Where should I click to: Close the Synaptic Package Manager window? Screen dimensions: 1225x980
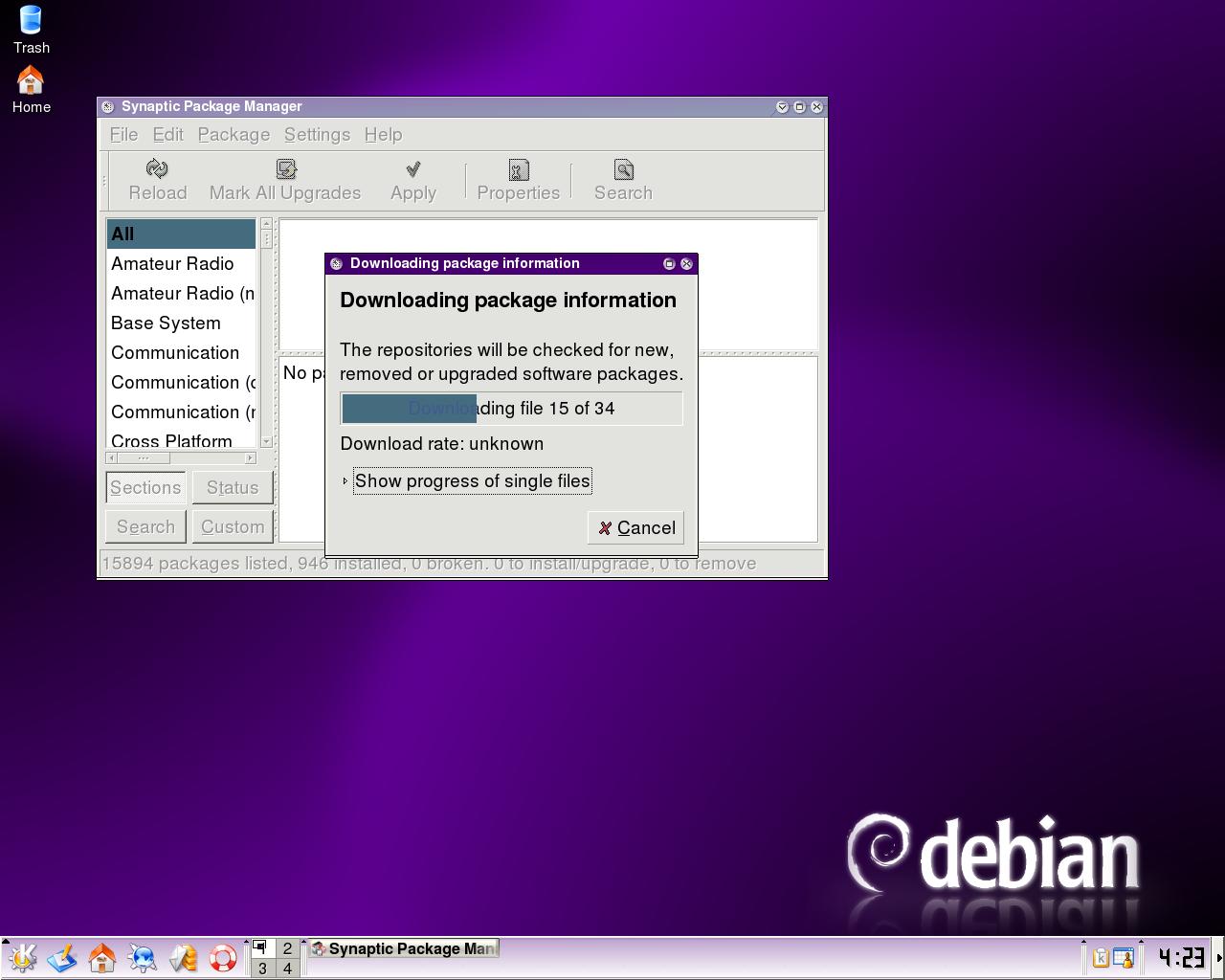(x=816, y=107)
